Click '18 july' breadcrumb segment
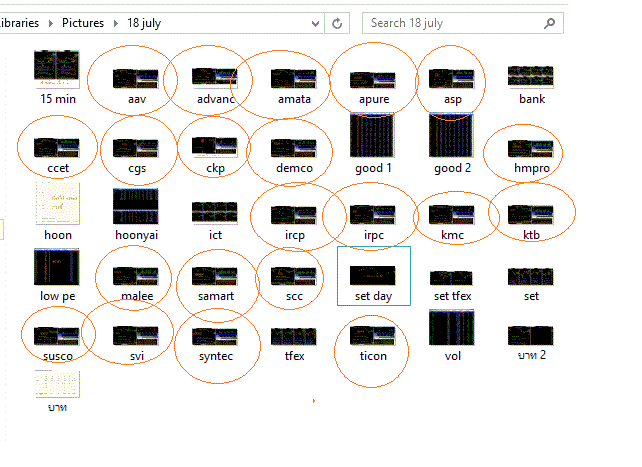The height and width of the screenshot is (467, 642). point(144,23)
